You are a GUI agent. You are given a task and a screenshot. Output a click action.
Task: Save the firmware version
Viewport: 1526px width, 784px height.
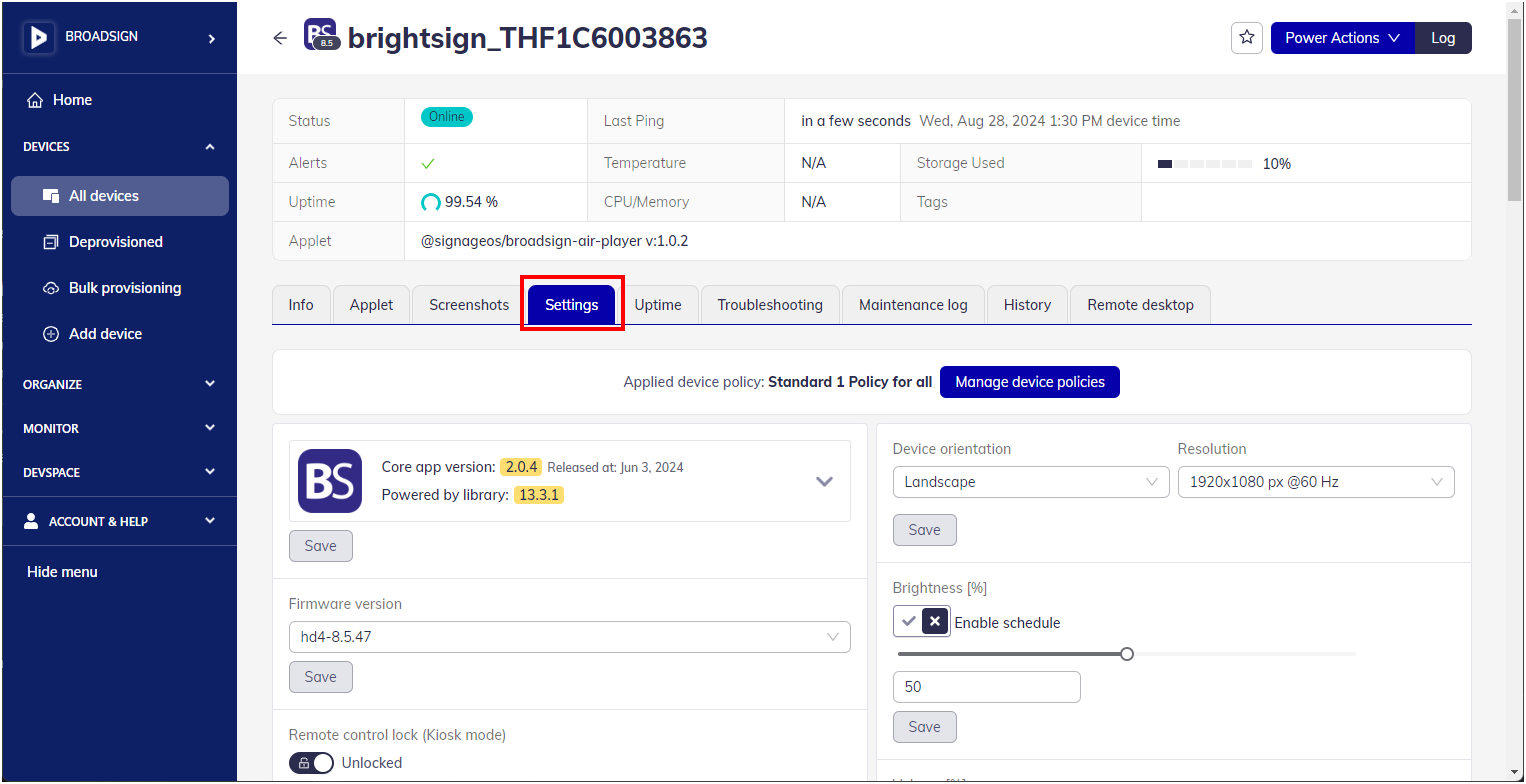click(x=321, y=677)
